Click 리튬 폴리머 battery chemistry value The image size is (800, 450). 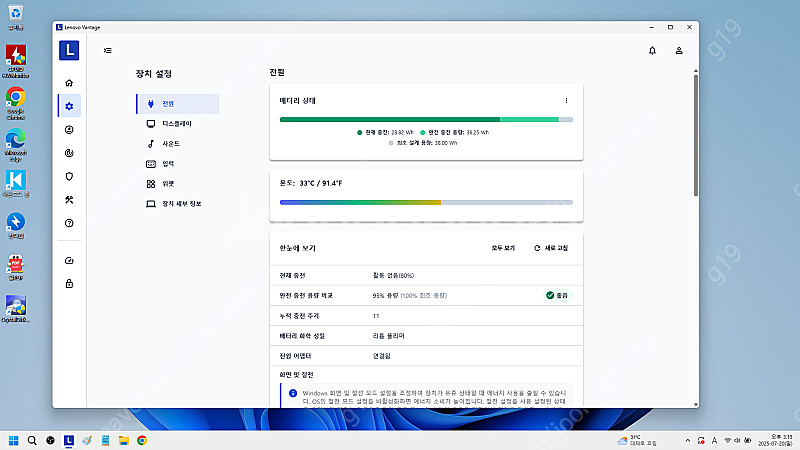pos(389,336)
